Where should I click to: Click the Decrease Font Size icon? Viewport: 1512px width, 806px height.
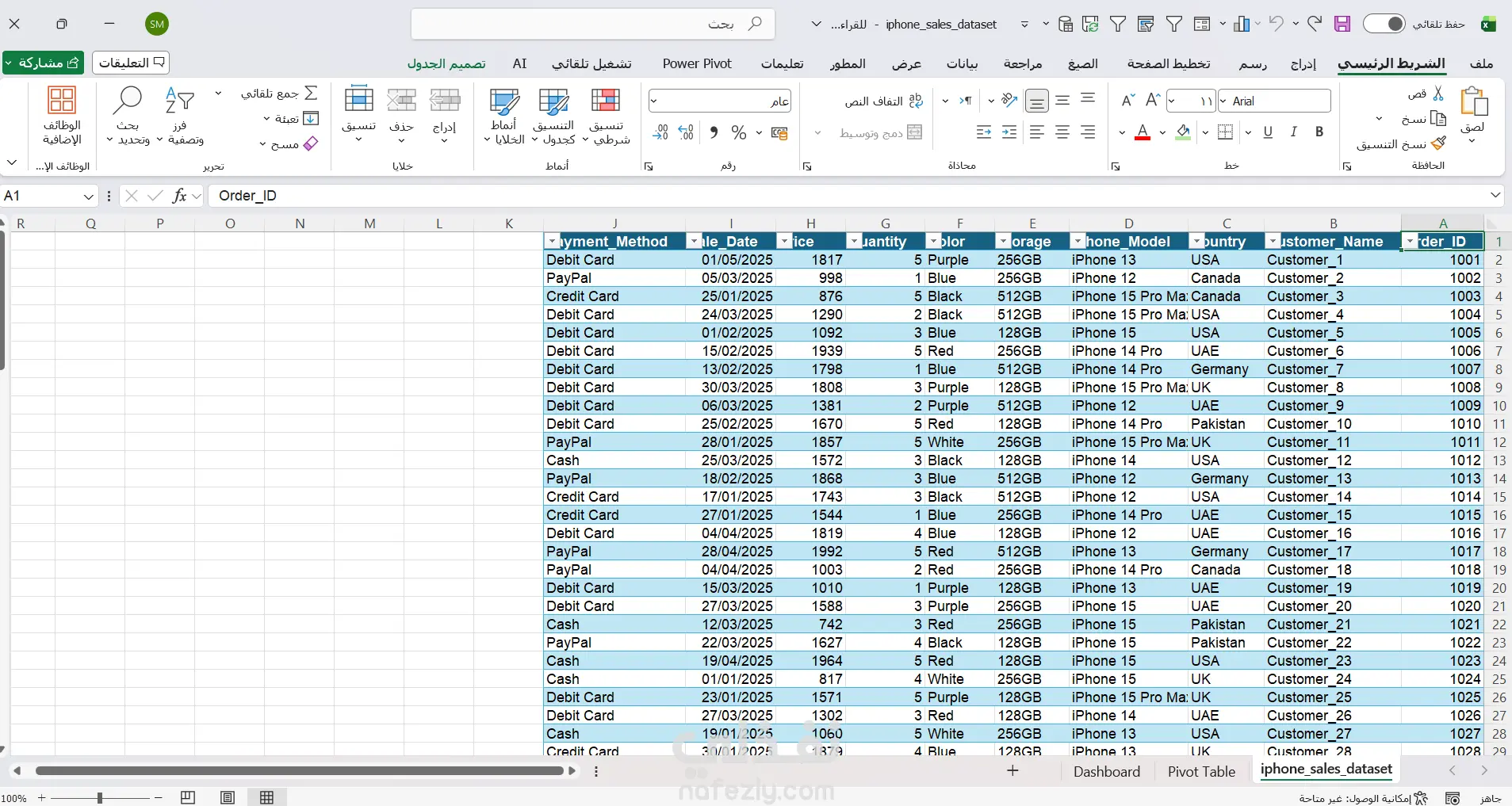point(1127,100)
